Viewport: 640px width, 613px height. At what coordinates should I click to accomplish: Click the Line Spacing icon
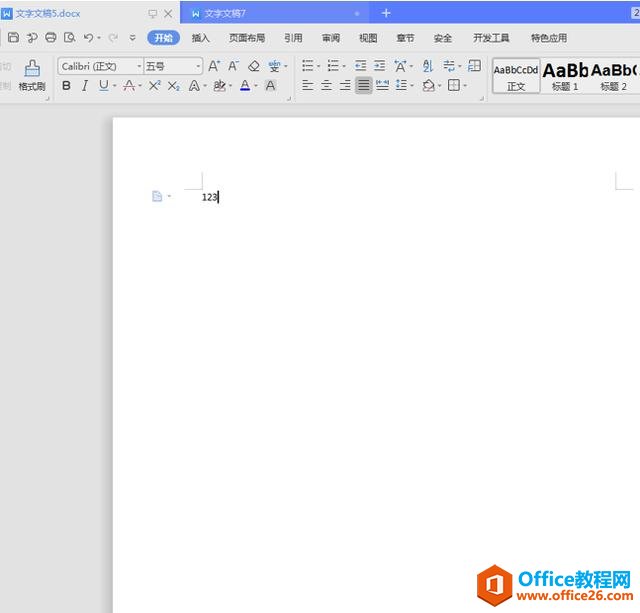[x=402, y=85]
